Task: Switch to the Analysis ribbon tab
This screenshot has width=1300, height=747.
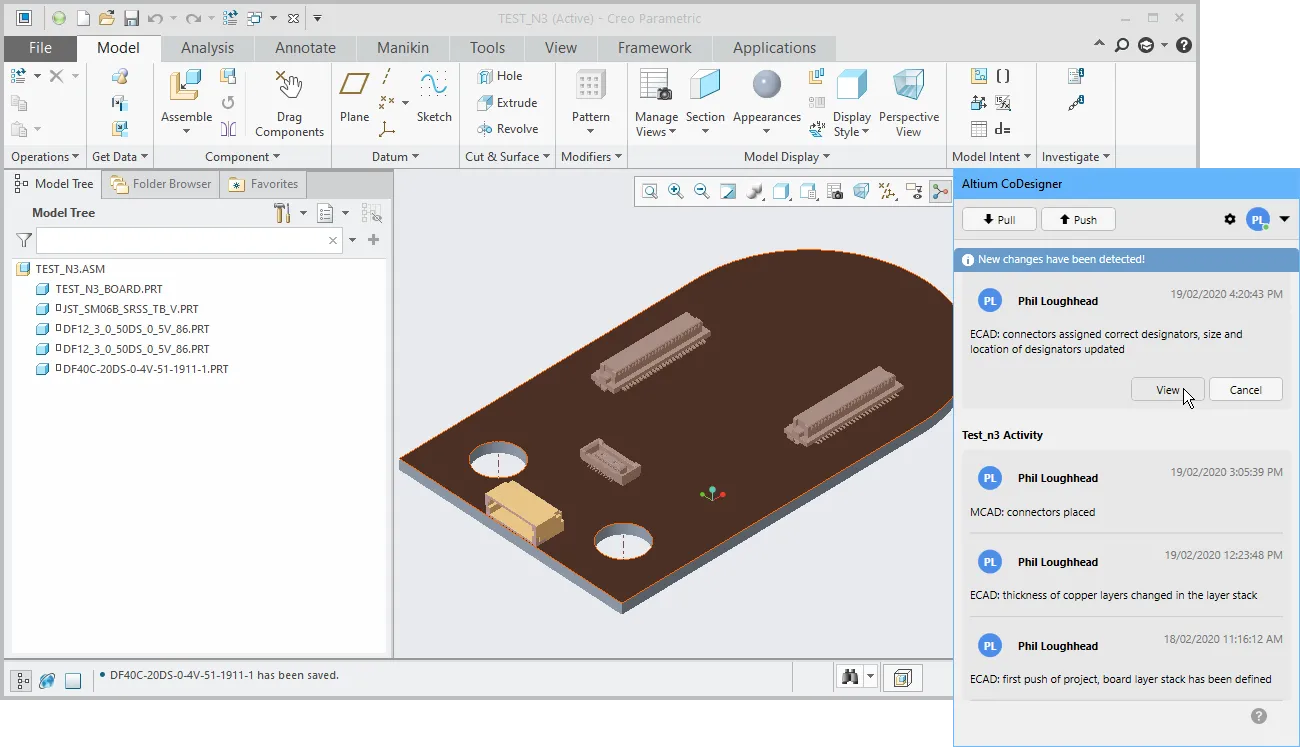Action: coord(207,48)
